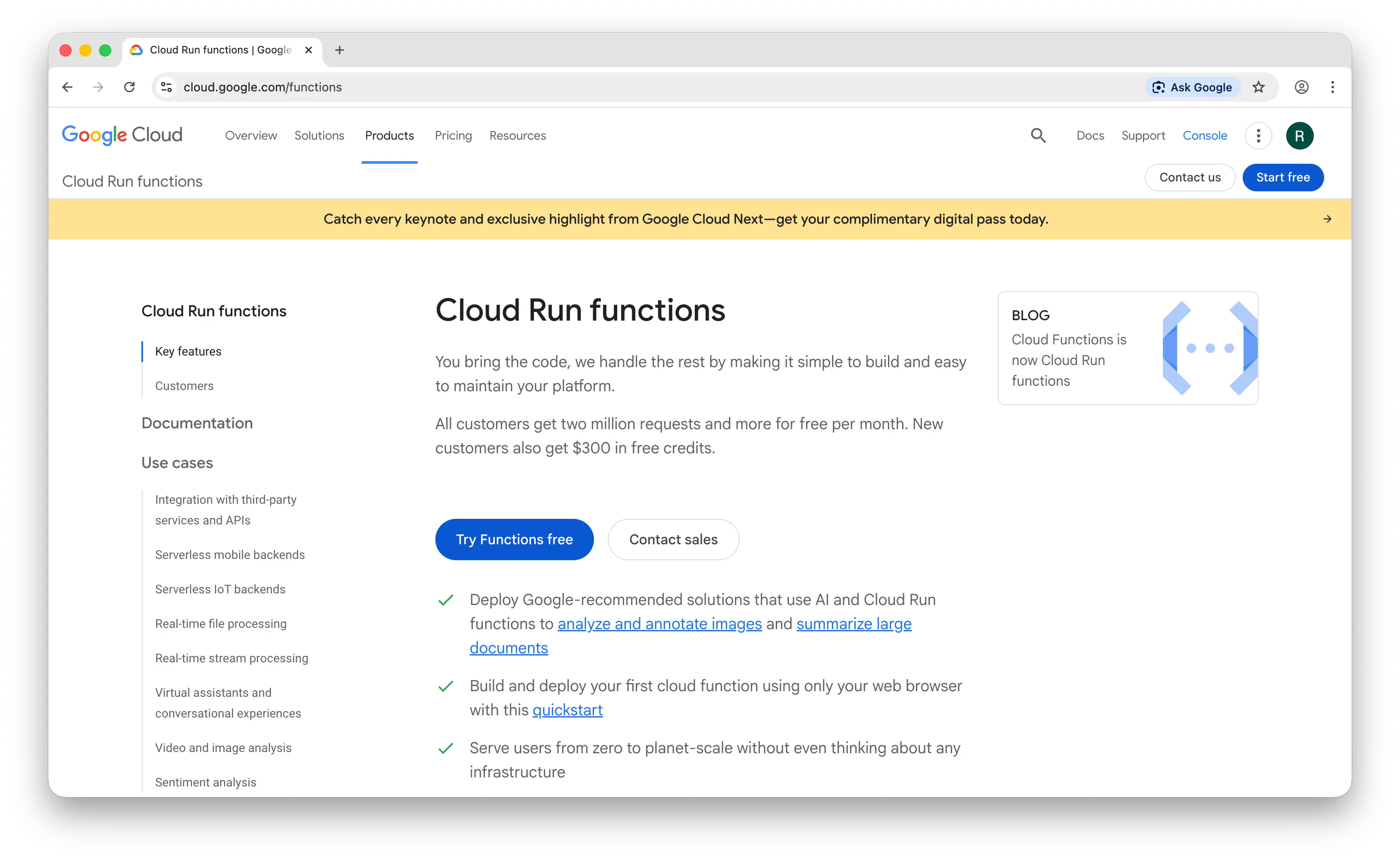Screen dimensions: 1400x861
Task: Select Key features in the sidebar
Action: (188, 351)
